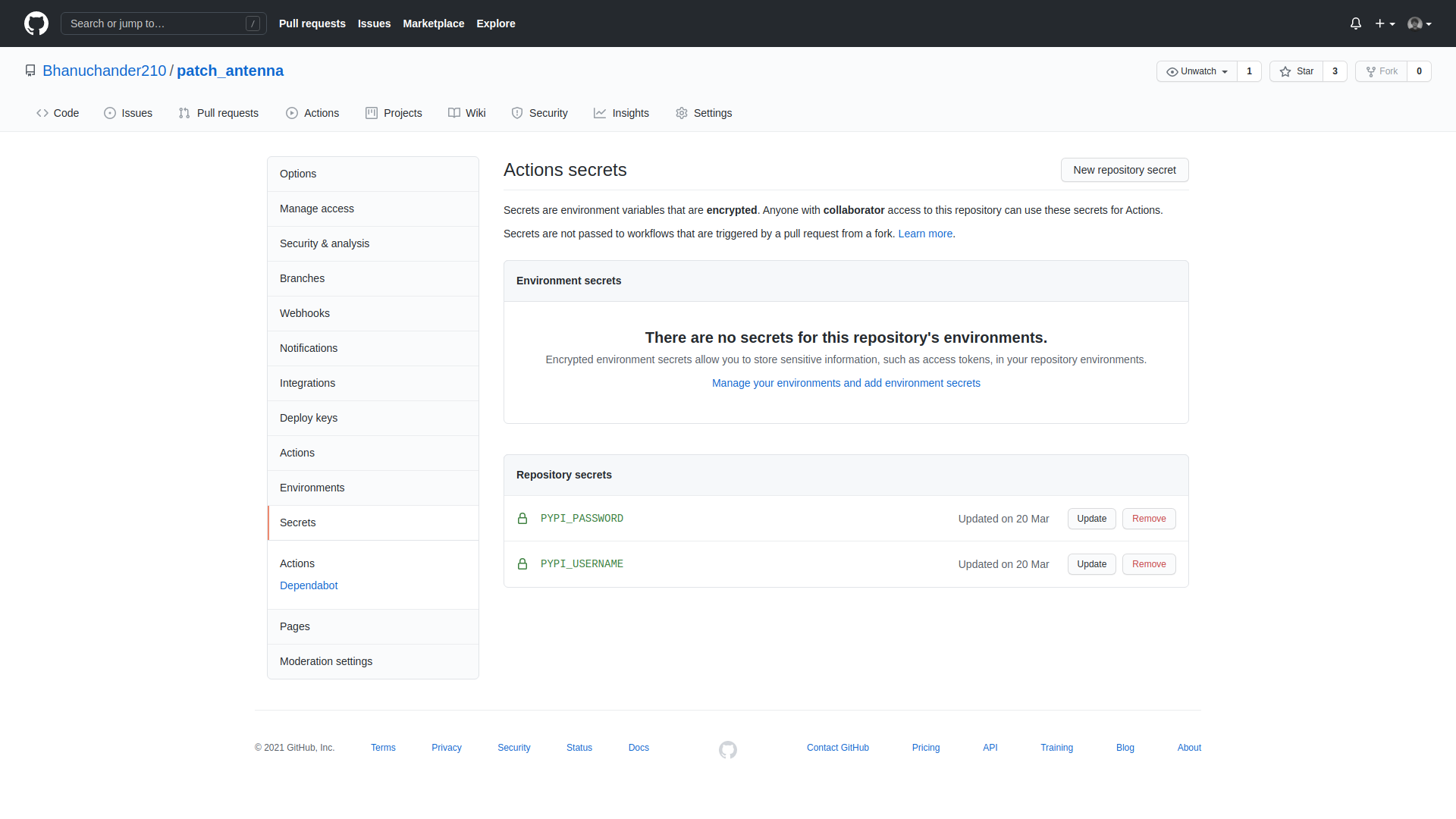Switch to the repository Issues tab

[x=128, y=113]
